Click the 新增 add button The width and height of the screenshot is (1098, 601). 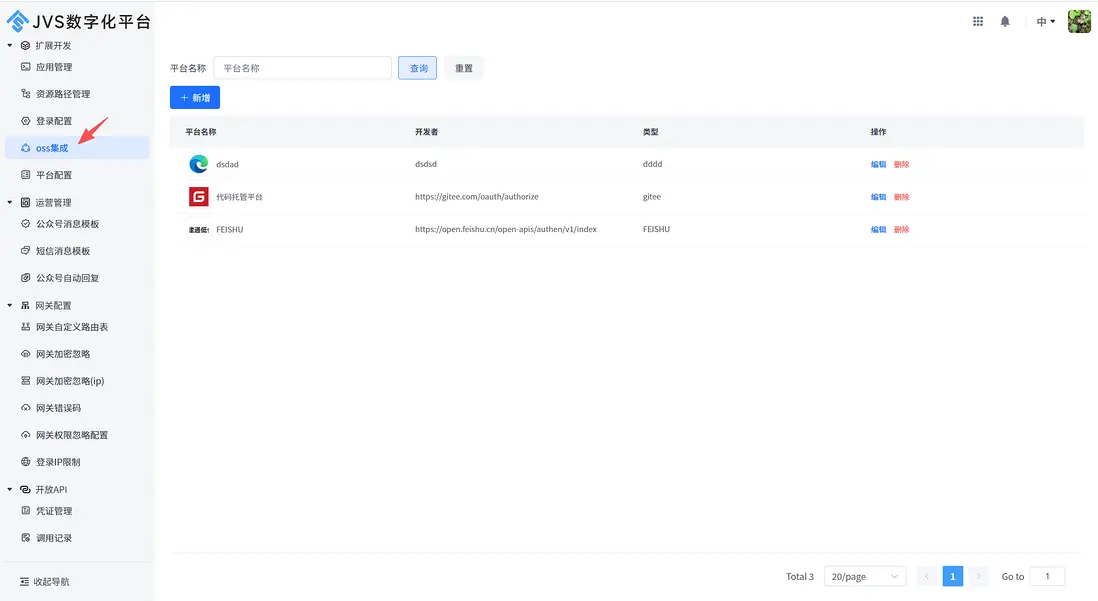195,97
